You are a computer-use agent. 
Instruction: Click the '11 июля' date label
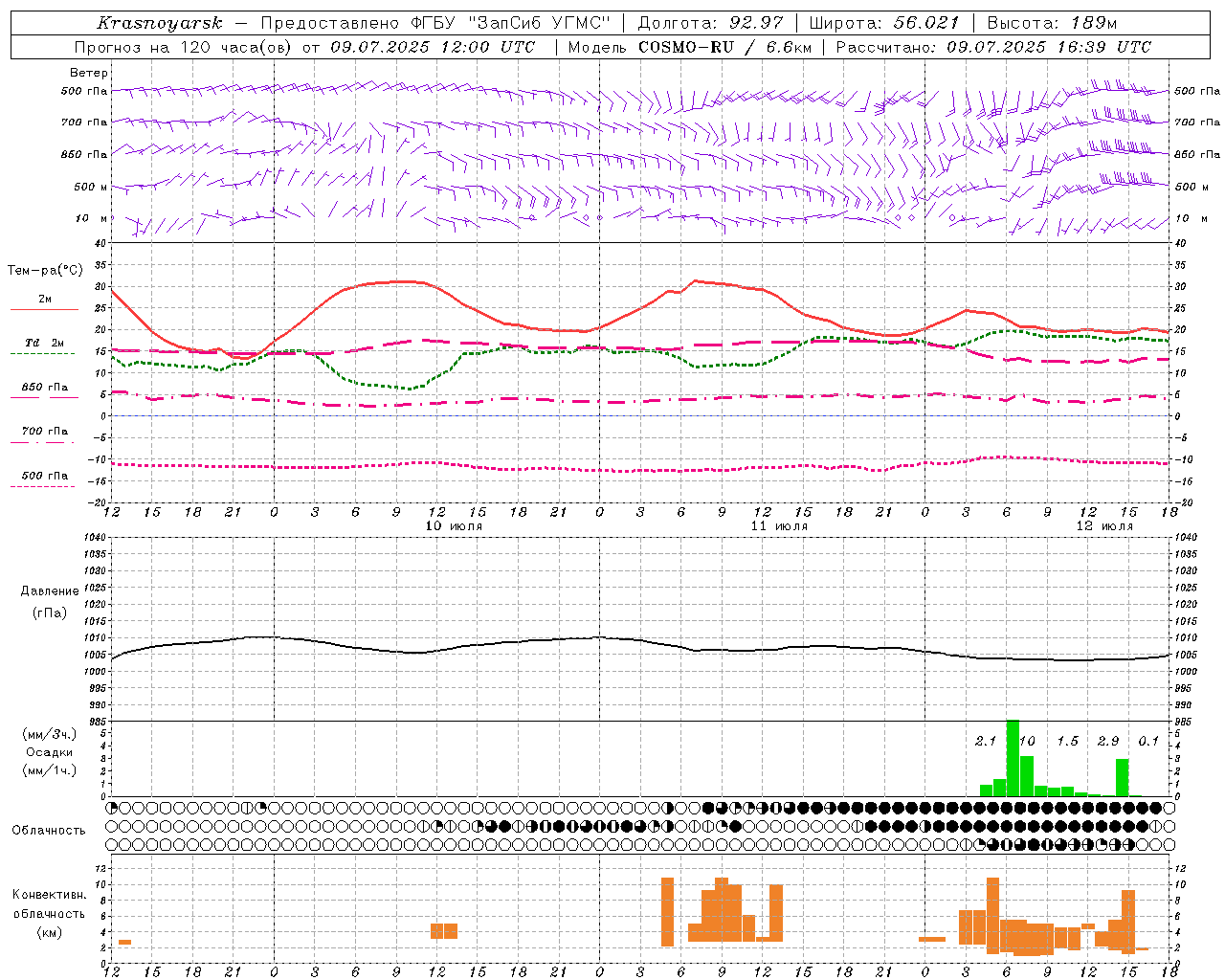(779, 526)
